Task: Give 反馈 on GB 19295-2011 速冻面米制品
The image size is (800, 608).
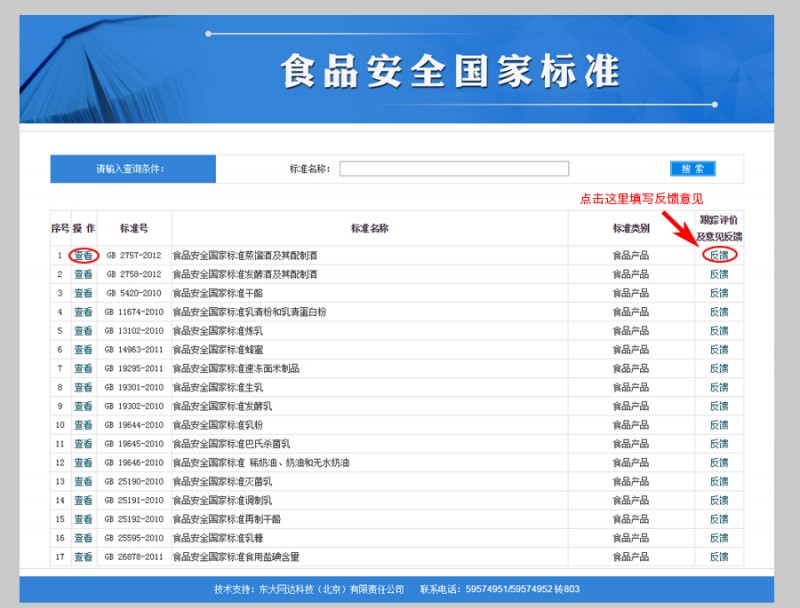Action: [719, 368]
